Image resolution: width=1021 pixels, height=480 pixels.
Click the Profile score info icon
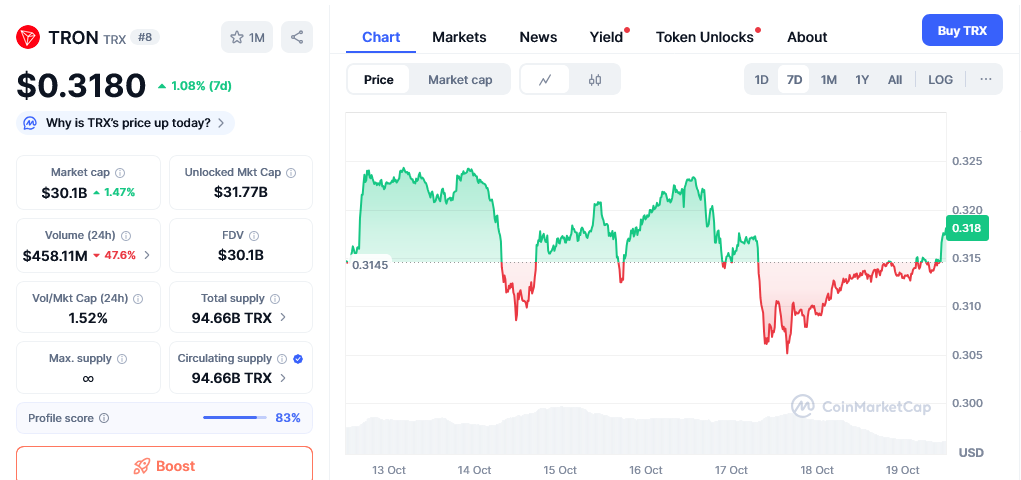tap(104, 418)
